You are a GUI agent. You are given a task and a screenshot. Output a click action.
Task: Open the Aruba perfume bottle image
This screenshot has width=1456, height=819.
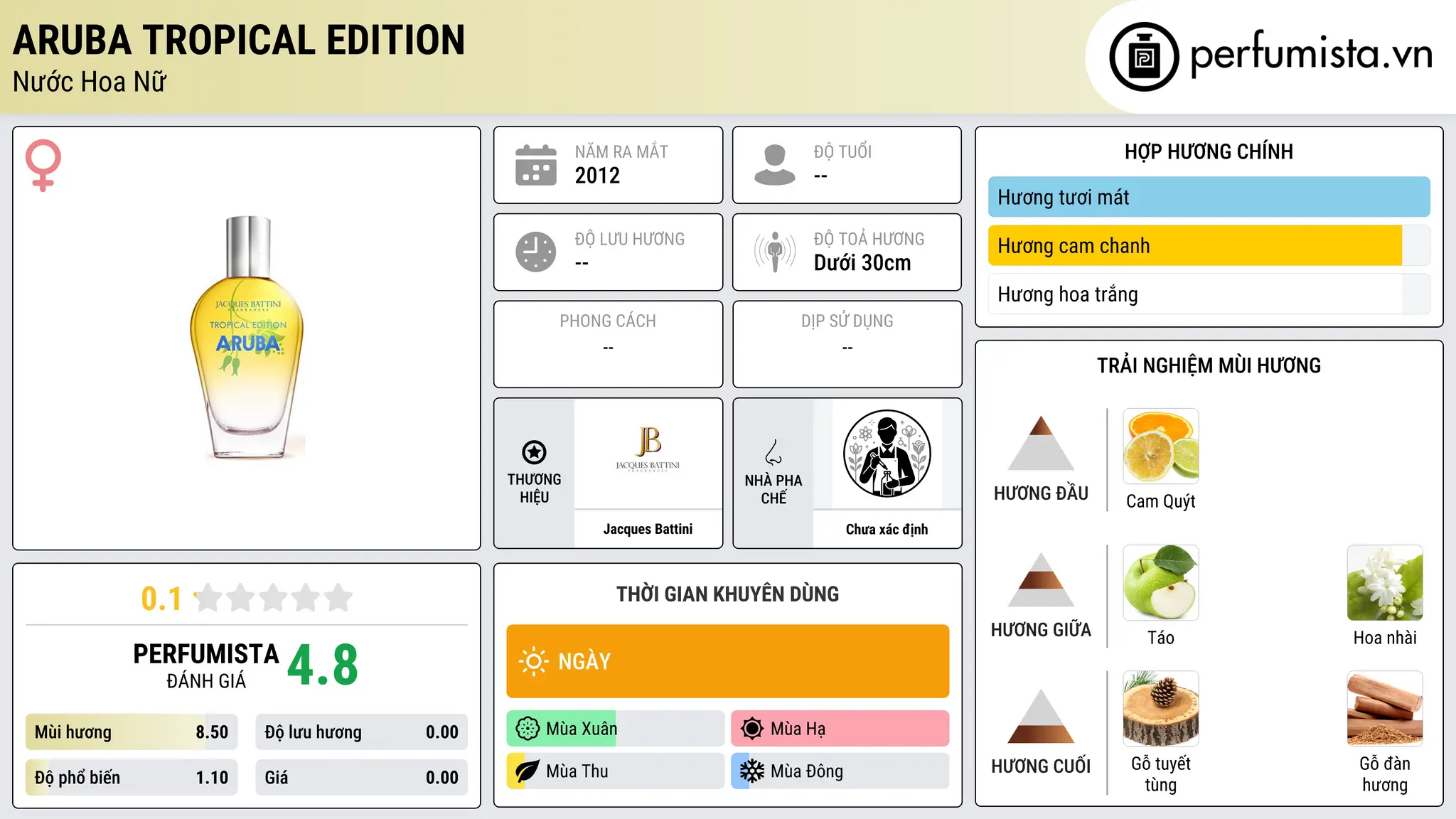[x=247, y=338]
